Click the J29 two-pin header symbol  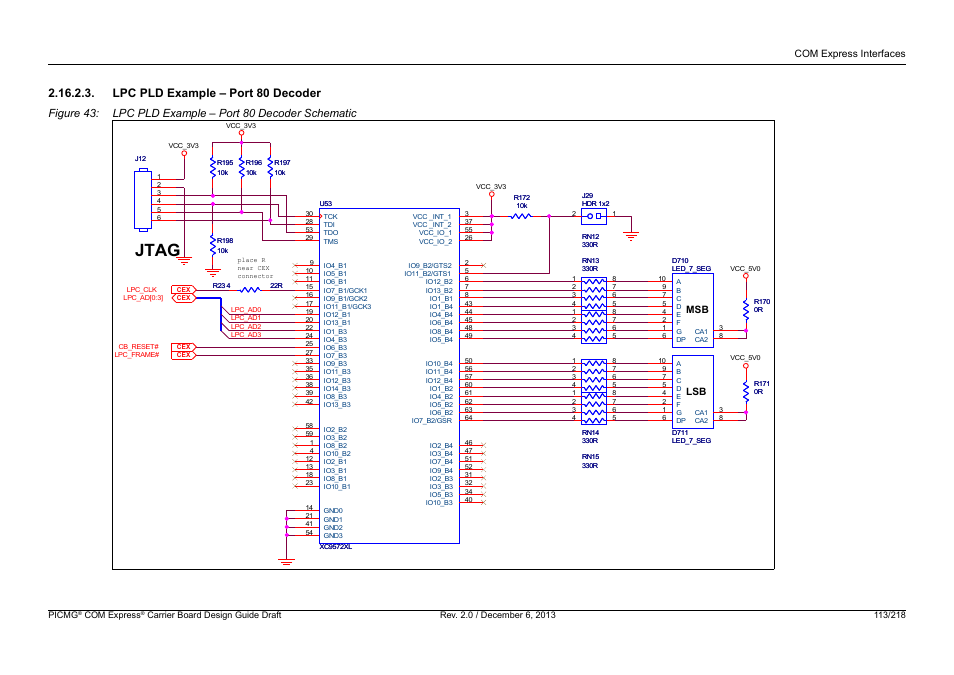pyautogui.click(x=594, y=216)
